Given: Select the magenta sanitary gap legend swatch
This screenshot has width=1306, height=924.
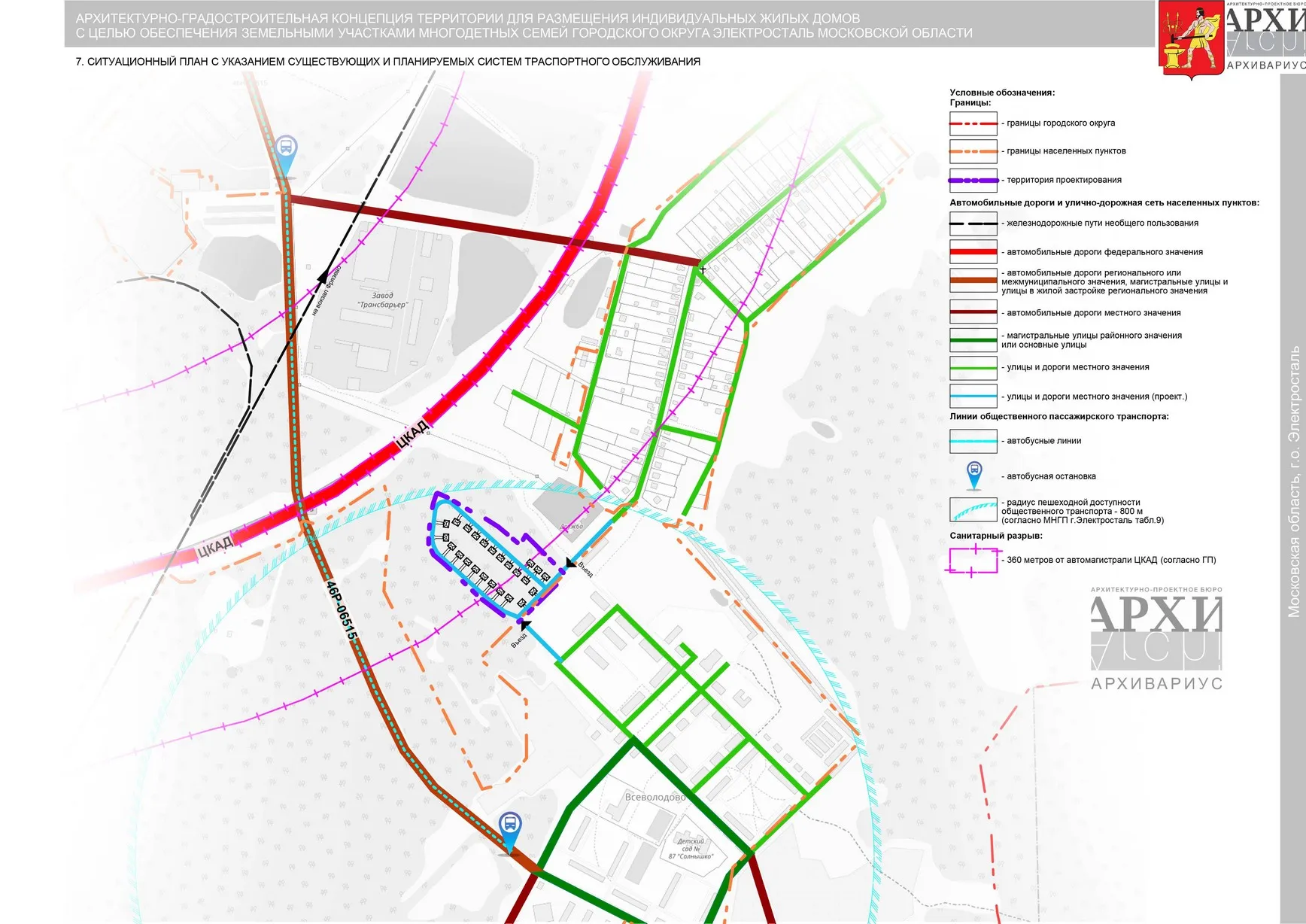Looking at the screenshot, I should 973,561.
